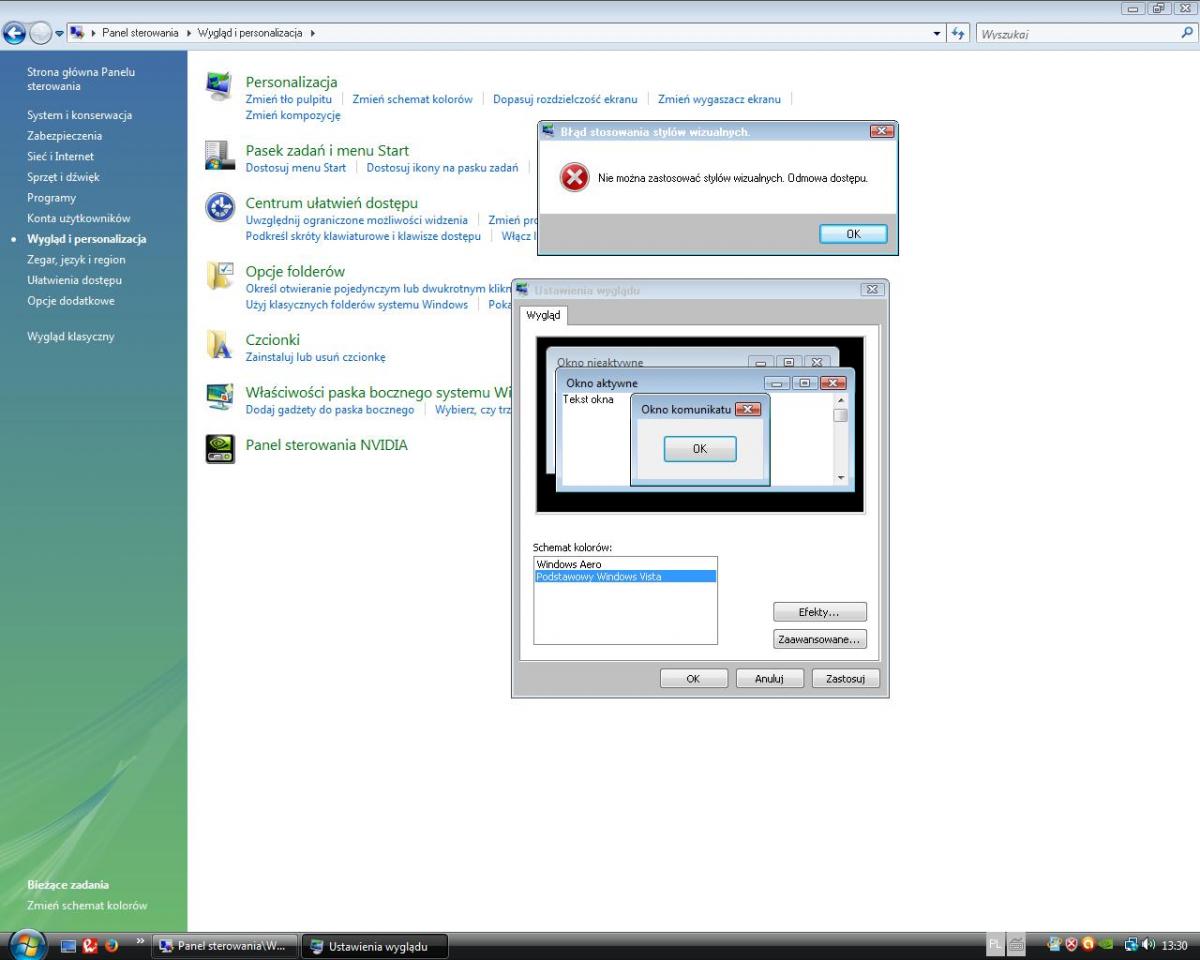Click Zastosuj in Ustawienia wyglądu
Image resolution: width=1200 pixels, height=960 pixels.
point(845,678)
